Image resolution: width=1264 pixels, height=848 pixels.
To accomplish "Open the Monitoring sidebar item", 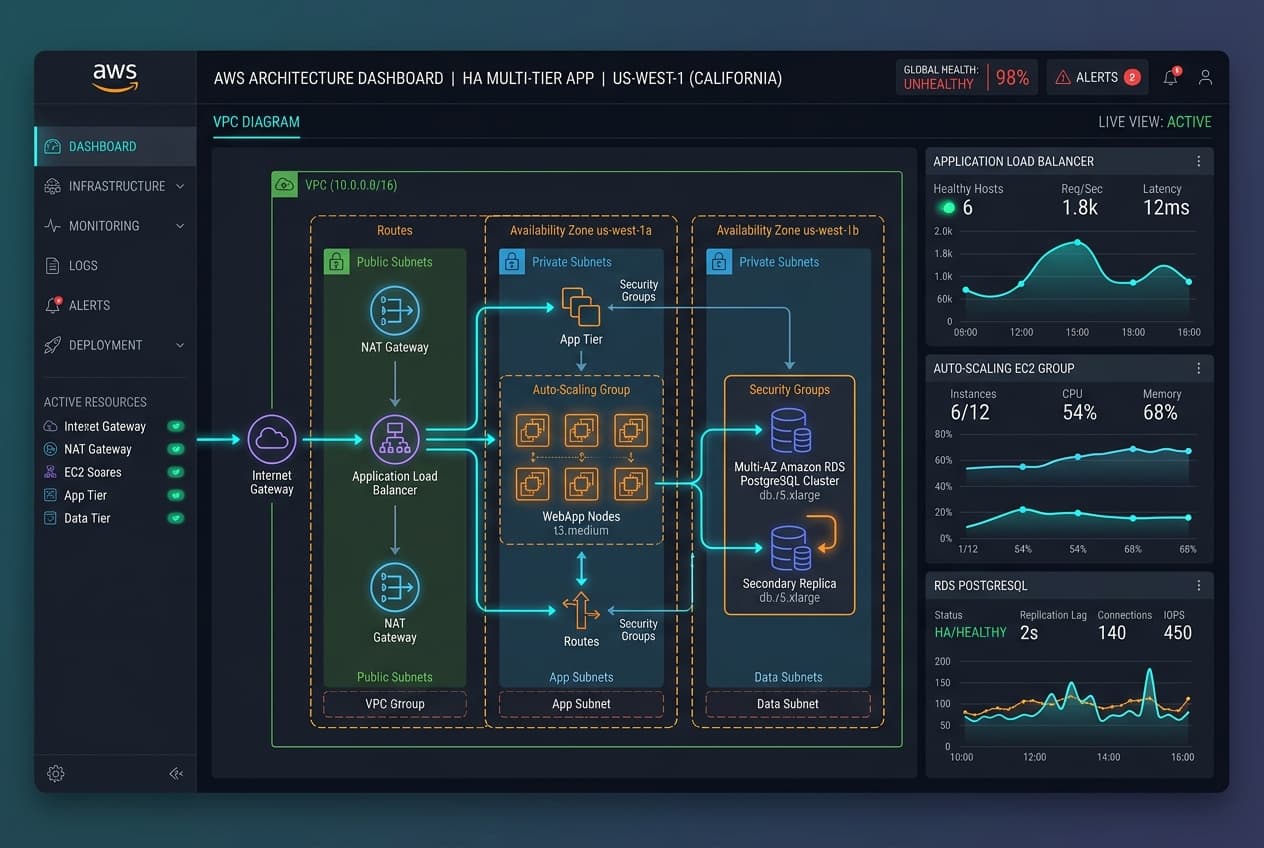I will 116,226.
